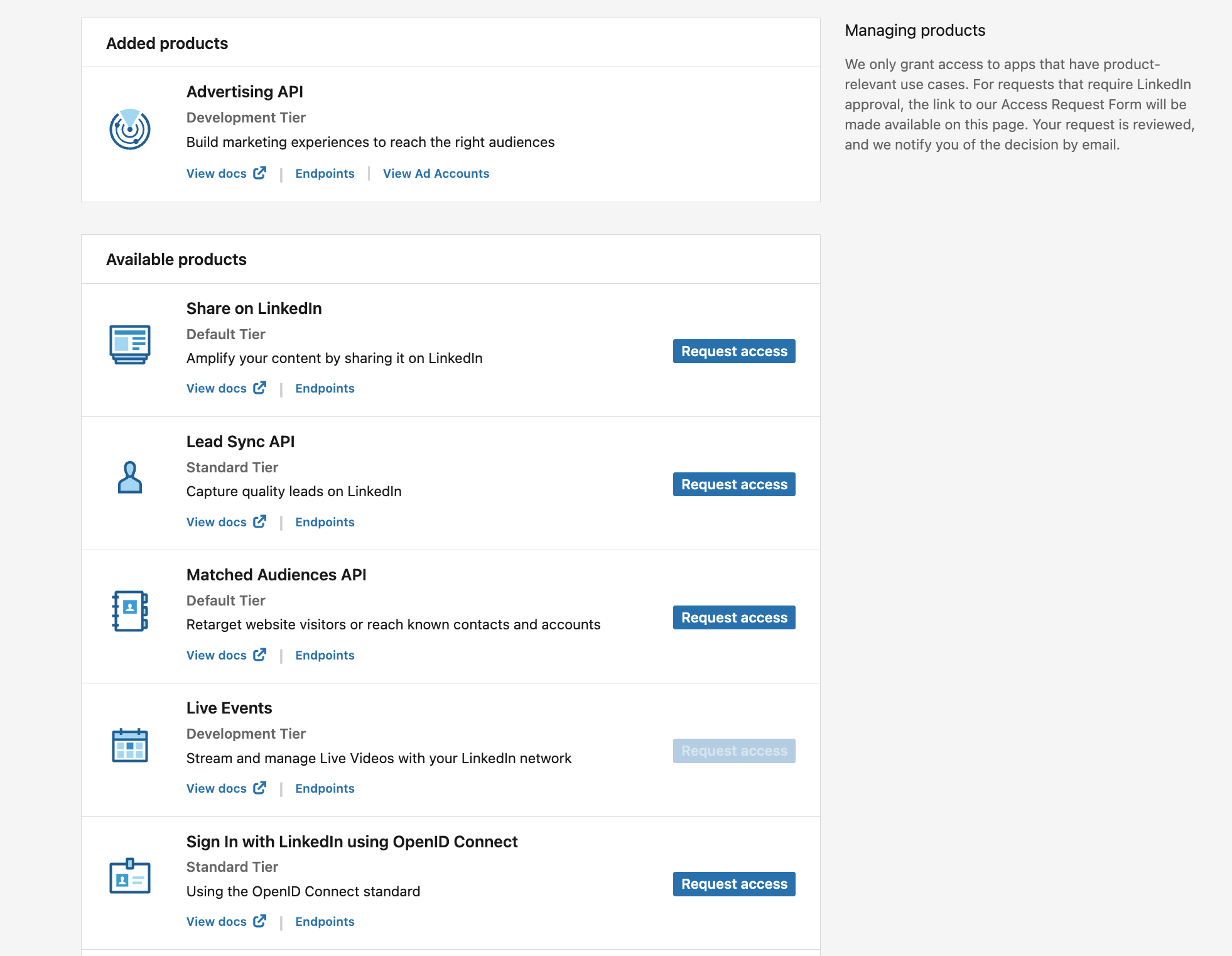Open Endpoints for Lead Sync API
This screenshot has width=1232, height=956.
325,522
